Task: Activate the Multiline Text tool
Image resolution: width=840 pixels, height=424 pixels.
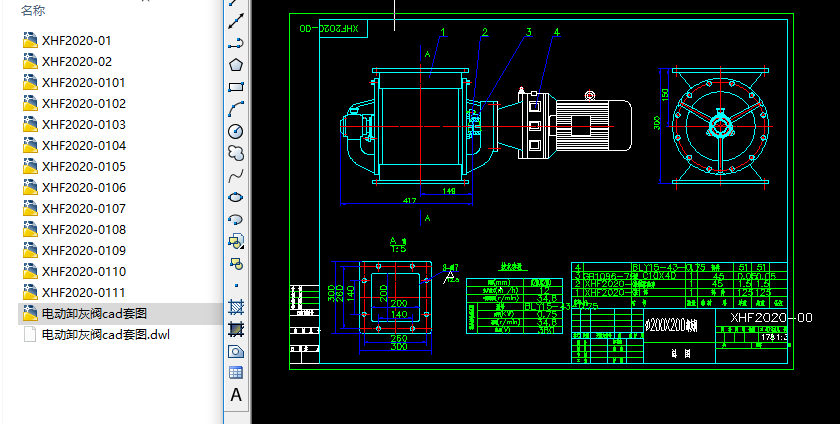Action: coord(236,395)
